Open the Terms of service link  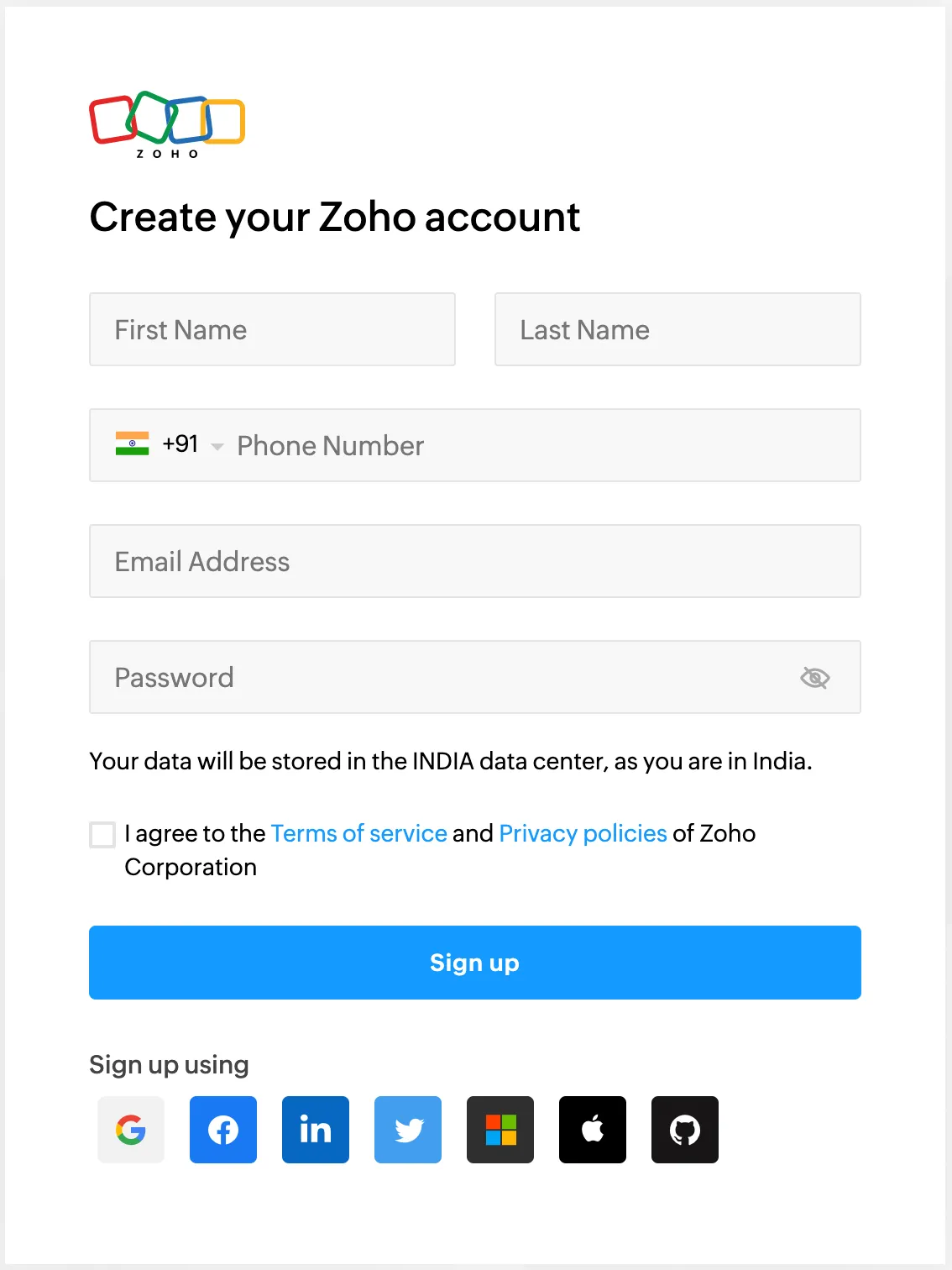pyautogui.click(x=358, y=833)
